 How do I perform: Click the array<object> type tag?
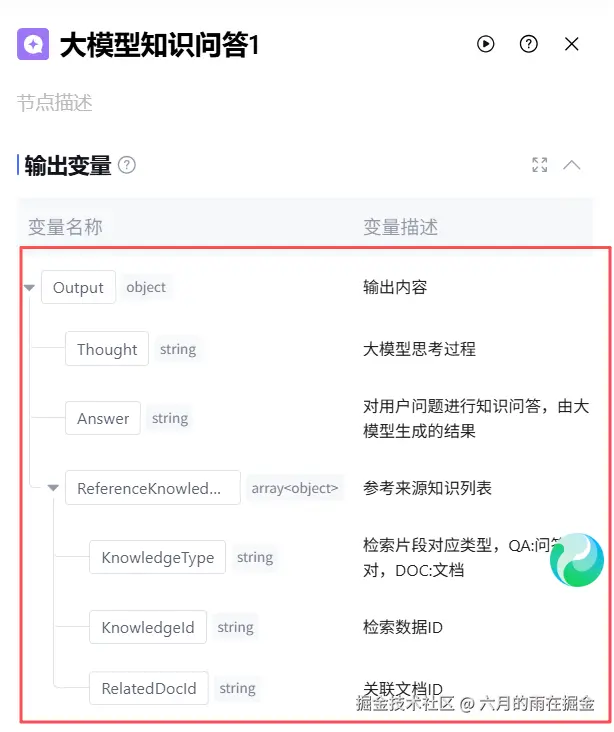[x=295, y=488]
